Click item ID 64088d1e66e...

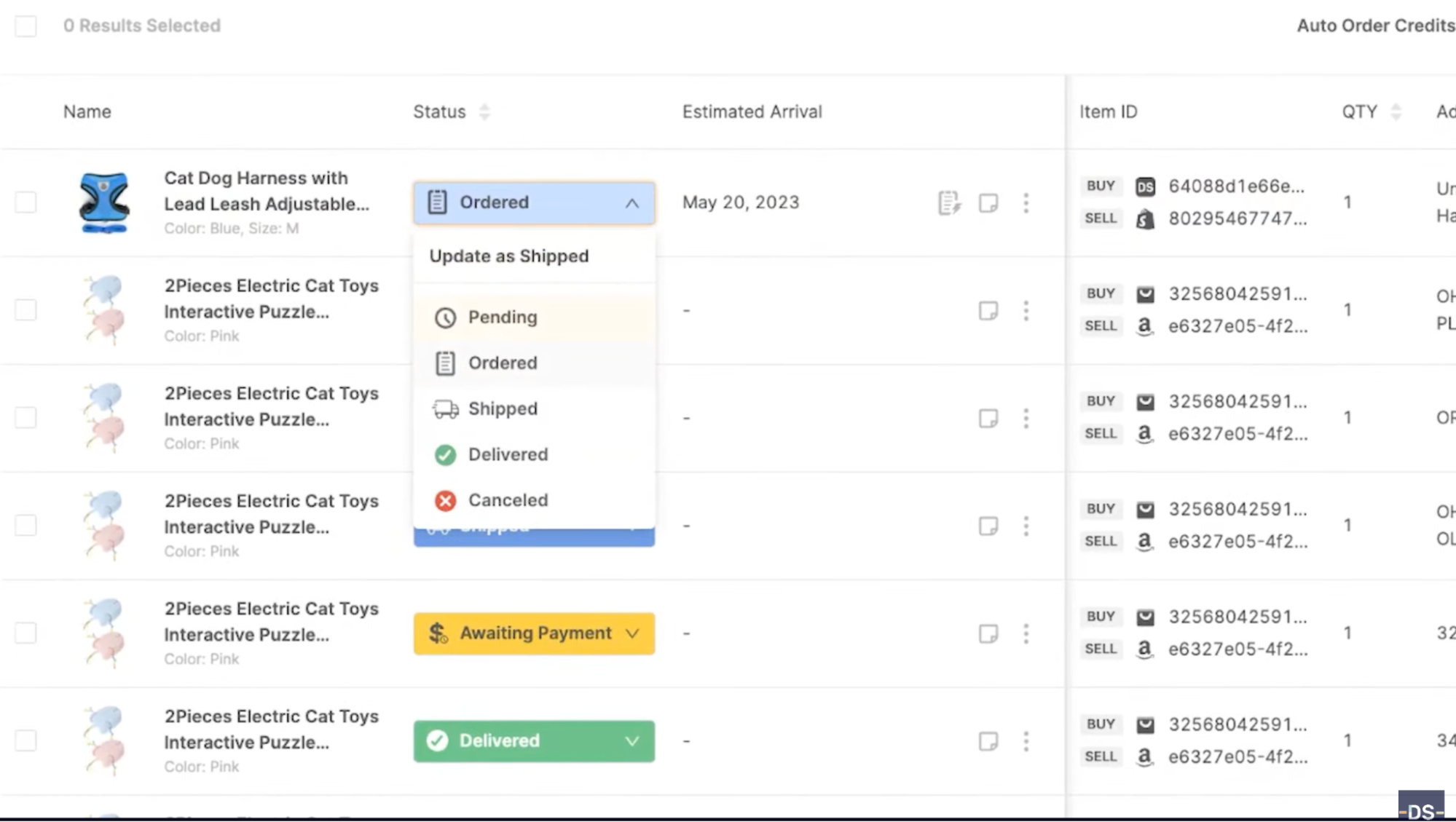point(1237,186)
